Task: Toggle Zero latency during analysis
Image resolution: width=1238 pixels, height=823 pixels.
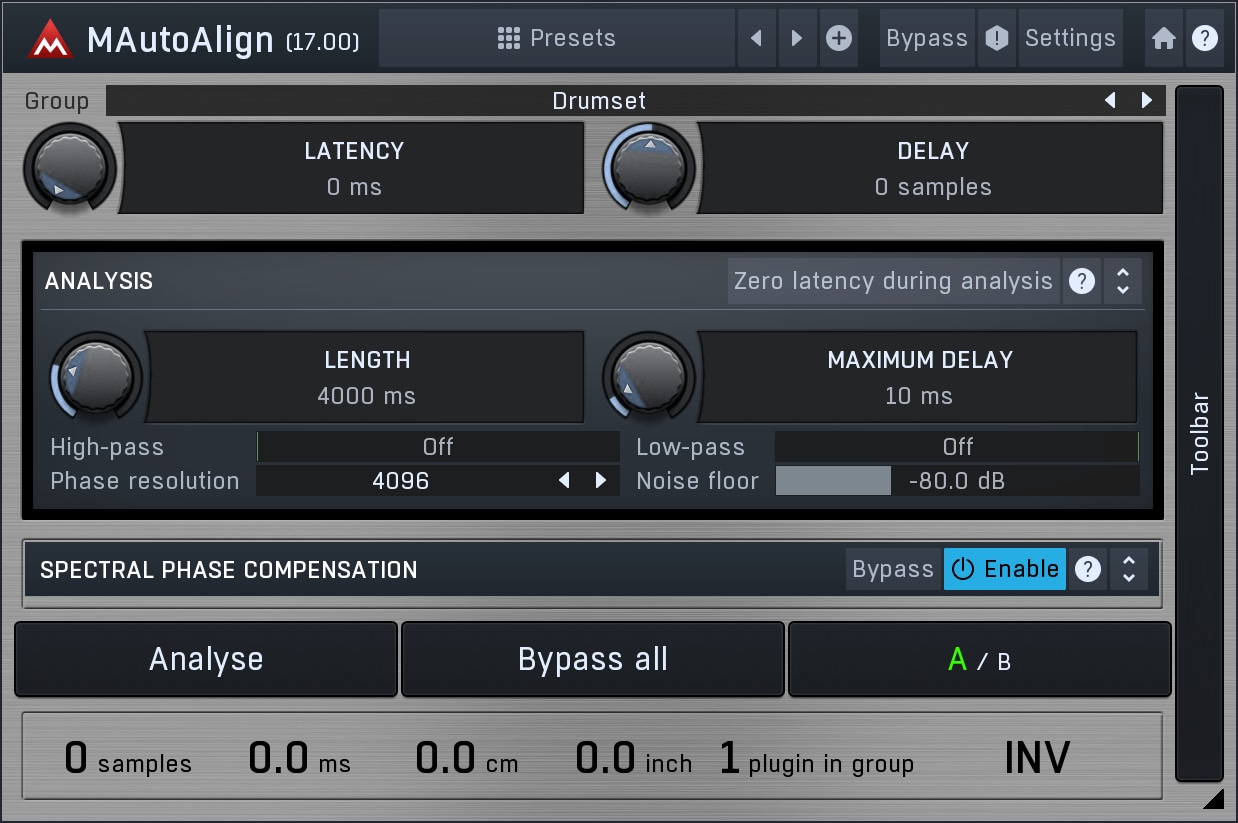Action: tap(892, 282)
